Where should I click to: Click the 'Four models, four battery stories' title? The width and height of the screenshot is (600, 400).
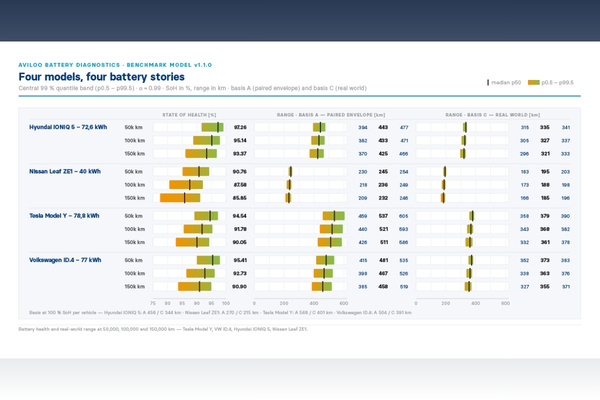tap(101, 77)
